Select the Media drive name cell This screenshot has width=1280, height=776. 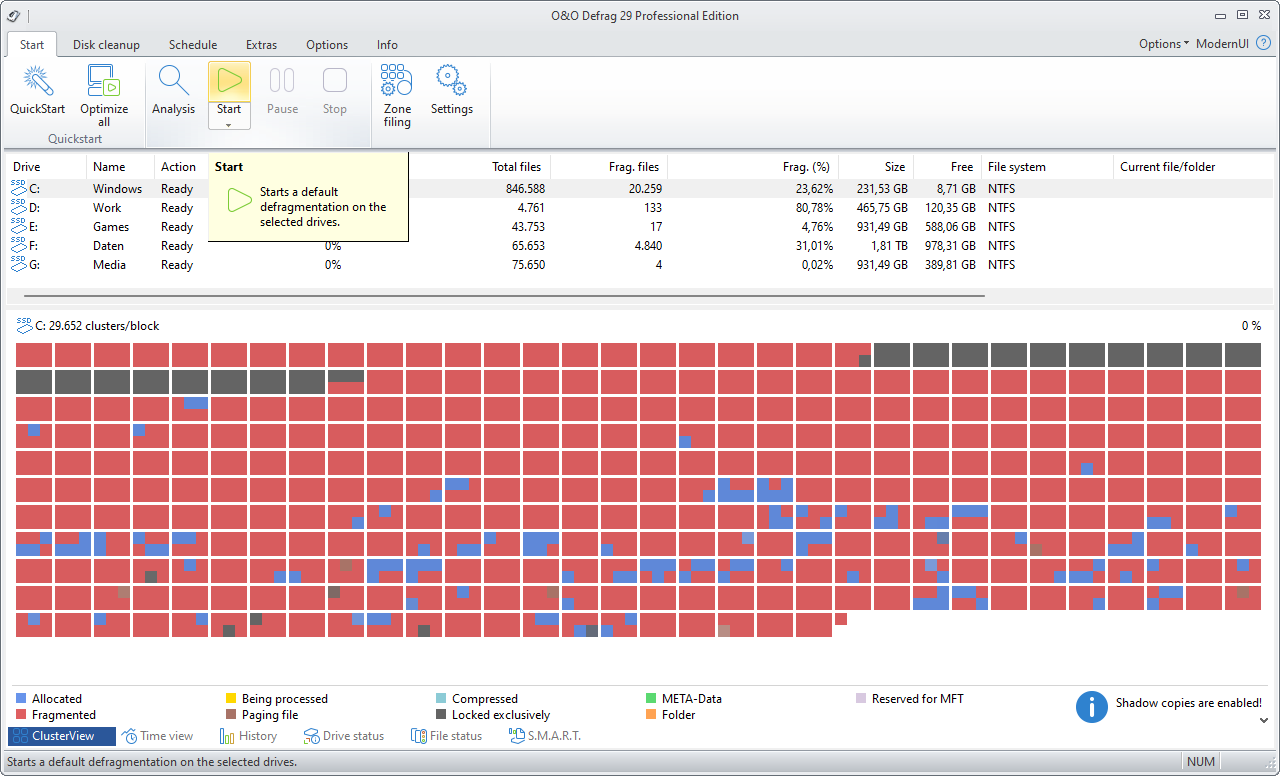pyautogui.click(x=109, y=264)
